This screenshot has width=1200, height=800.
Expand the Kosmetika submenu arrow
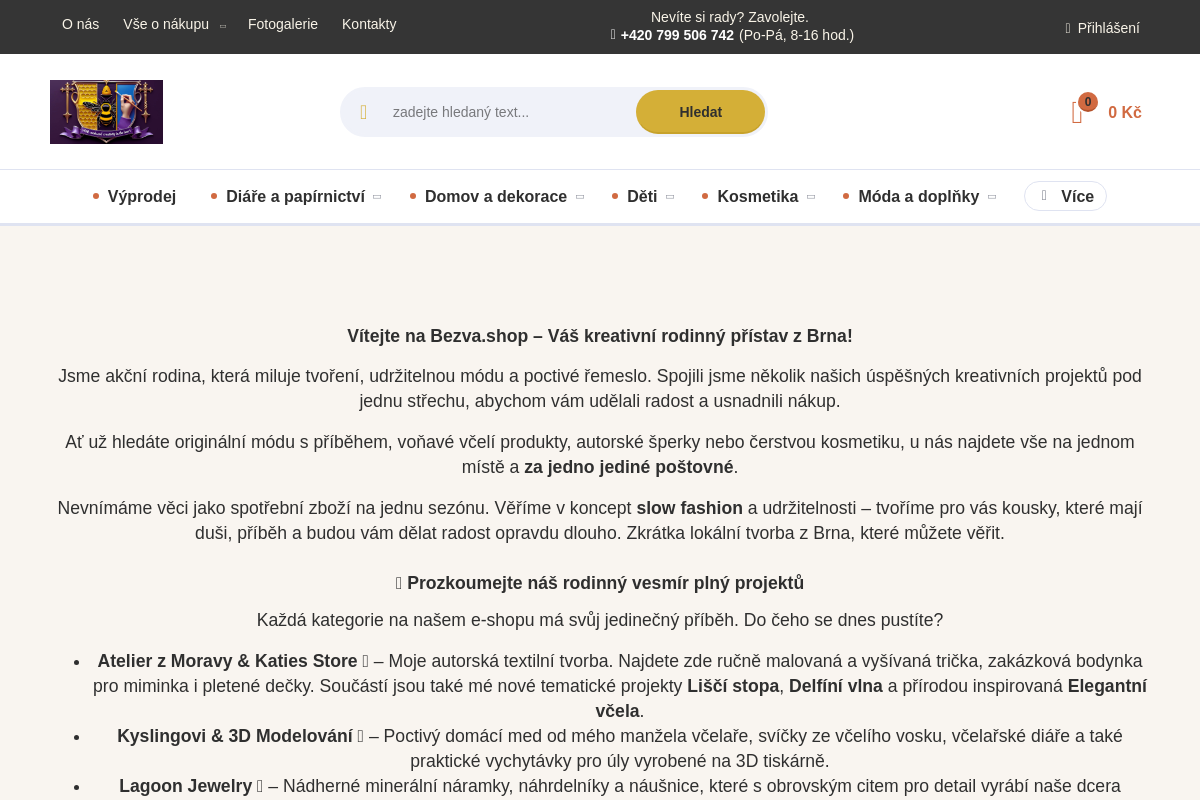pyautogui.click(x=811, y=197)
